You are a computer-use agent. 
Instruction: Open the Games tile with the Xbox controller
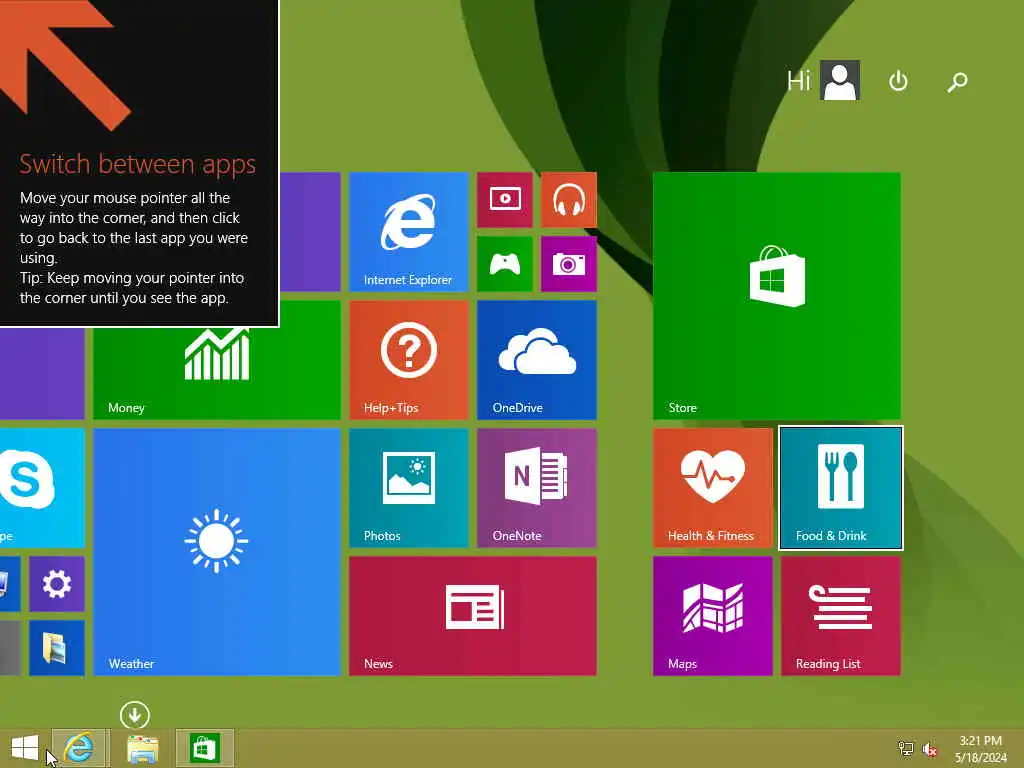click(x=505, y=264)
